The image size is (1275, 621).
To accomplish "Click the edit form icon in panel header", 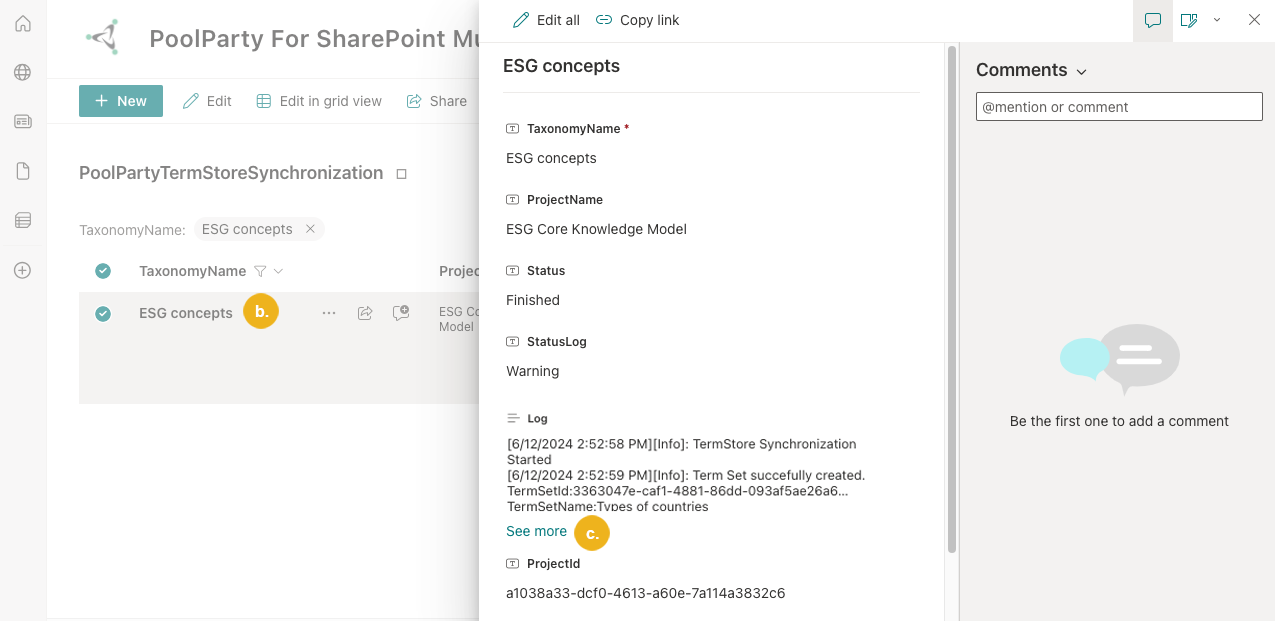I will coord(1189,20).
